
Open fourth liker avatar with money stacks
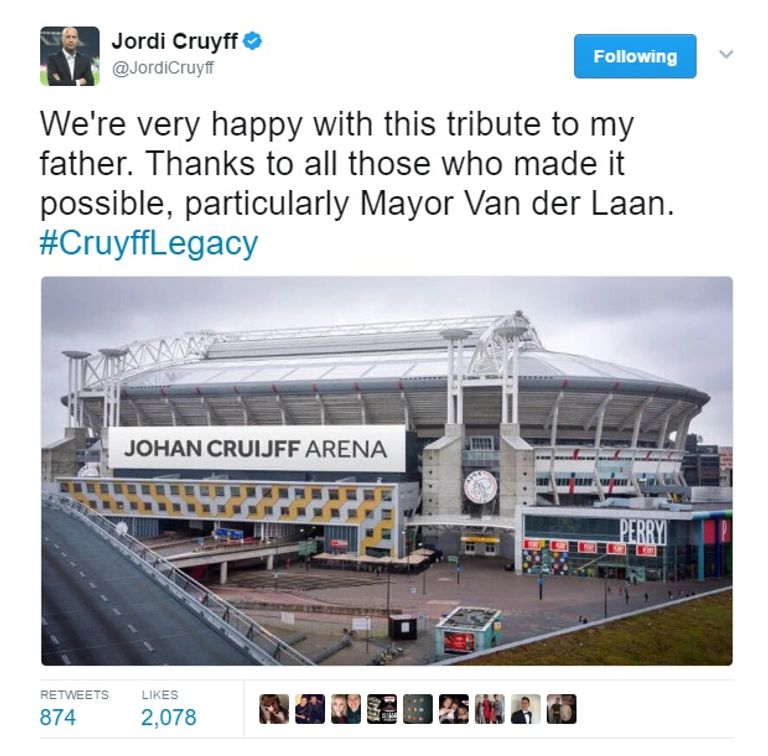(x=382, y=709)
